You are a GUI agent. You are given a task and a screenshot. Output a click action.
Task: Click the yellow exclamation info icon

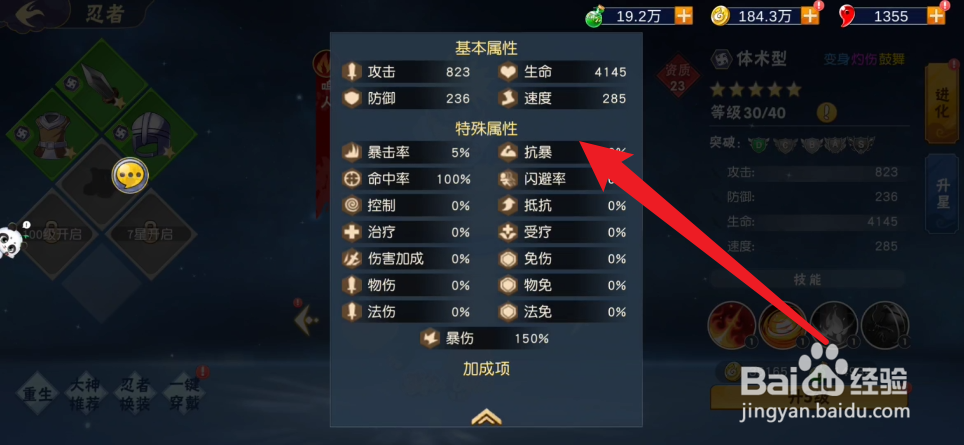click(x=826, y=113)
